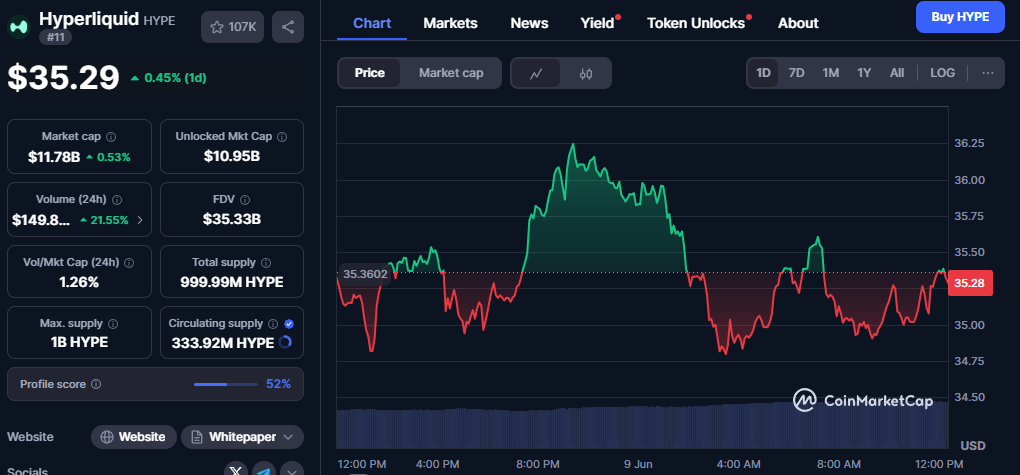This screenshot has height=475, width=1020.
Task: Expand more socials chevron button
Action: click(292, 471)
